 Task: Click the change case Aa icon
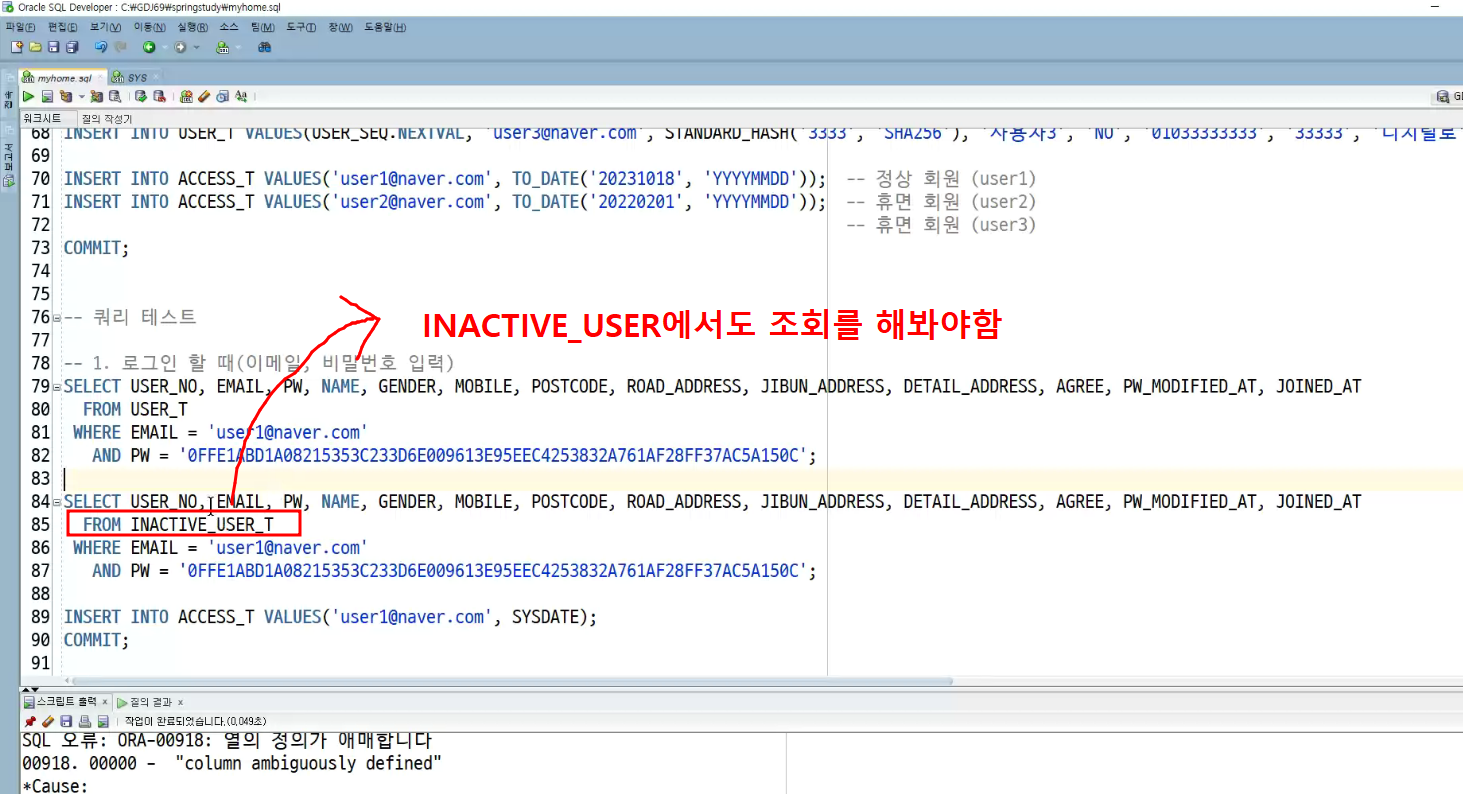[241, 96]
